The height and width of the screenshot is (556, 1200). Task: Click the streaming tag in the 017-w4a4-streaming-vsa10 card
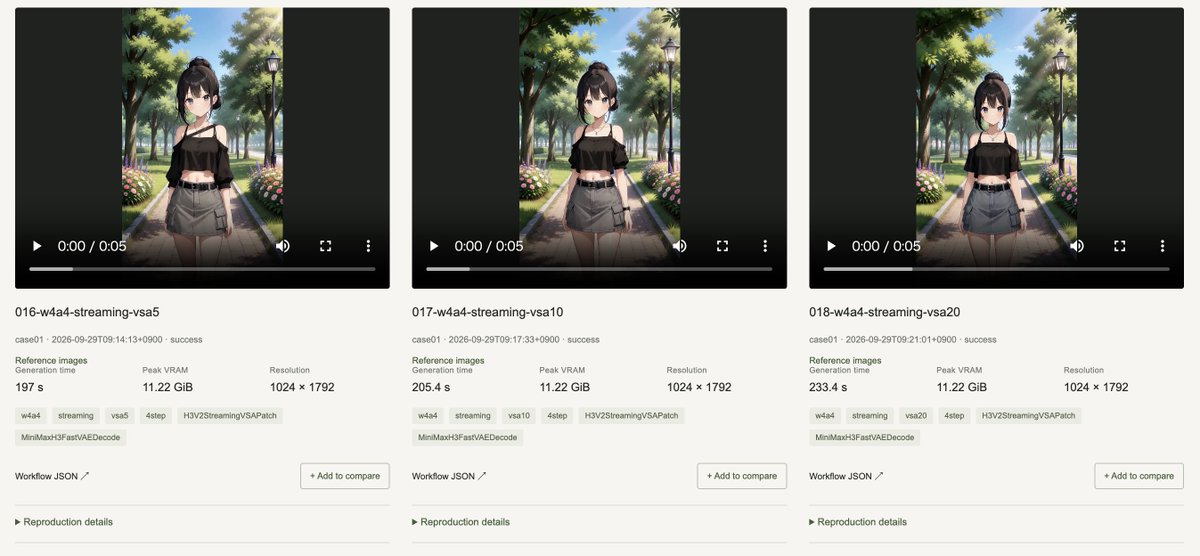click(x=473, y=415)
